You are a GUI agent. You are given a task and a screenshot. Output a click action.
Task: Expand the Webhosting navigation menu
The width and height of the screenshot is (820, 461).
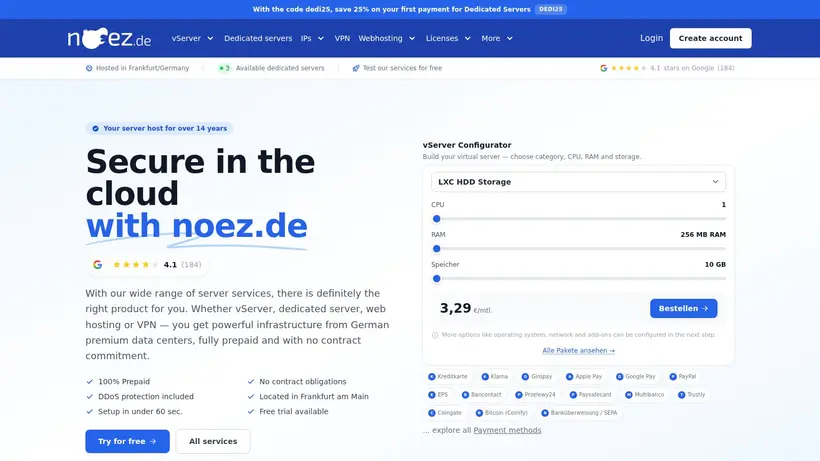386,38
